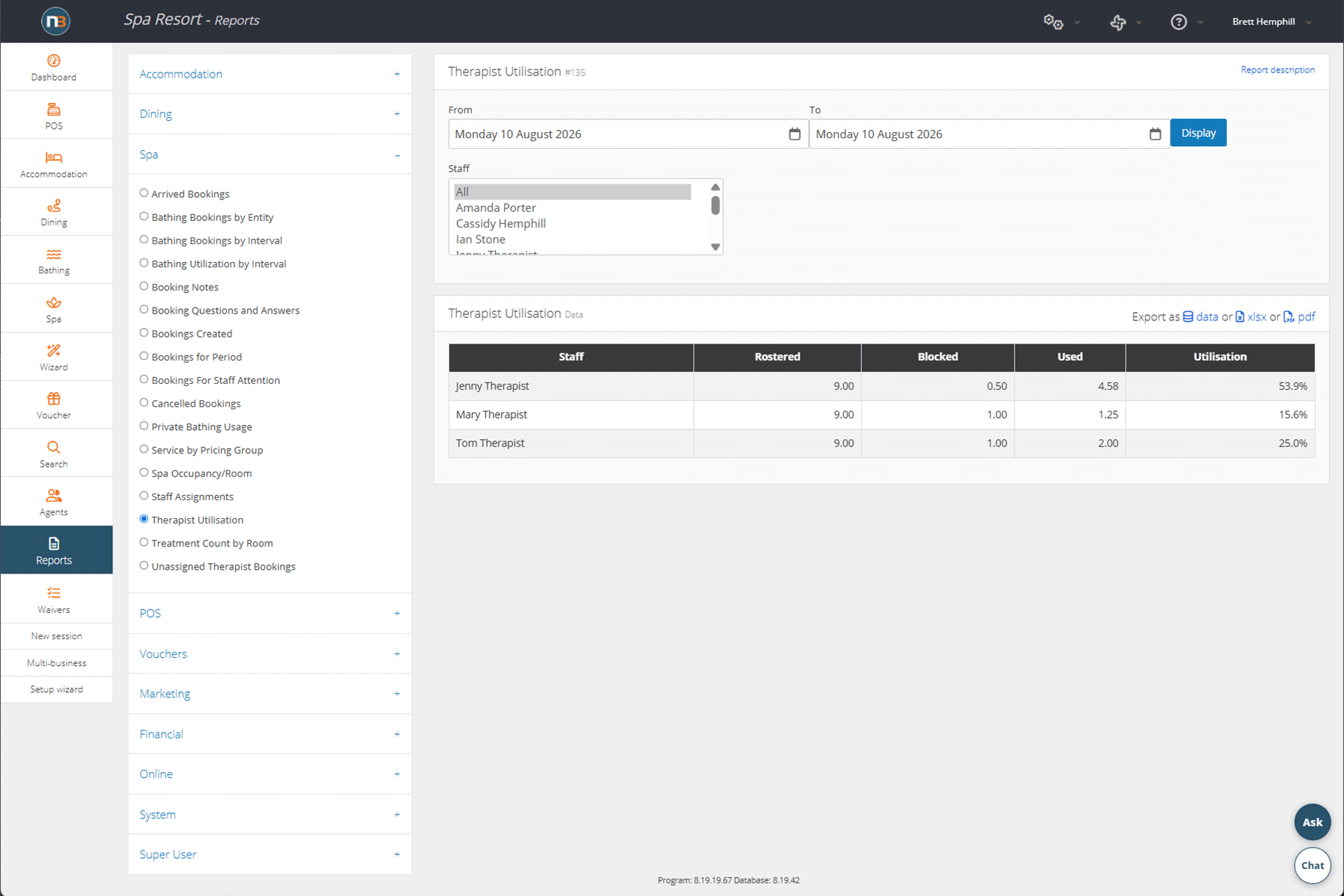The height and width of the screenshot is (896, 1344).
Task: Click the Ask button
Action: [x=1312, y=822]
